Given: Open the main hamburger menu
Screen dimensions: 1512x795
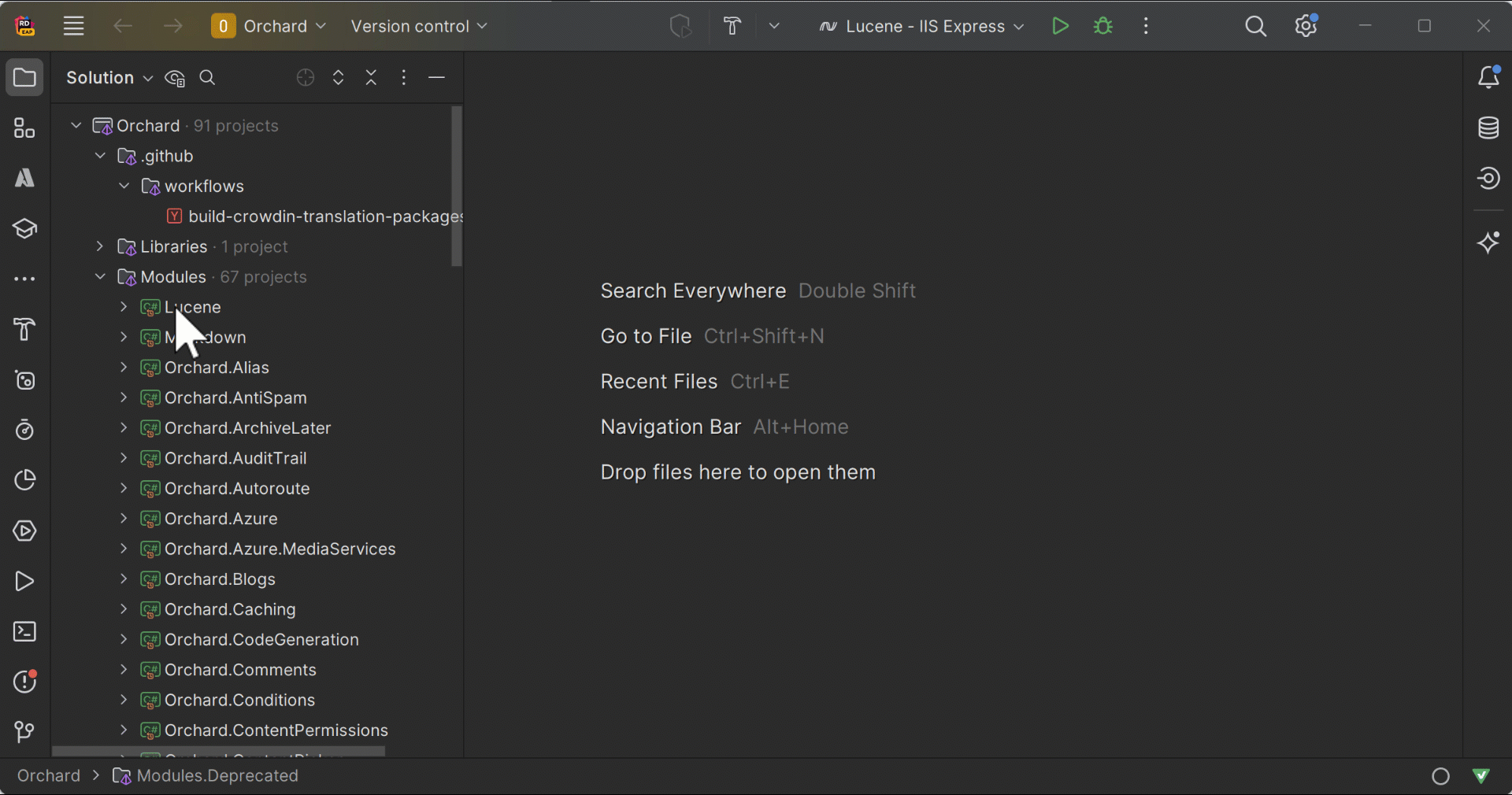Looking at the screenshot, I should tap(73, 26).
